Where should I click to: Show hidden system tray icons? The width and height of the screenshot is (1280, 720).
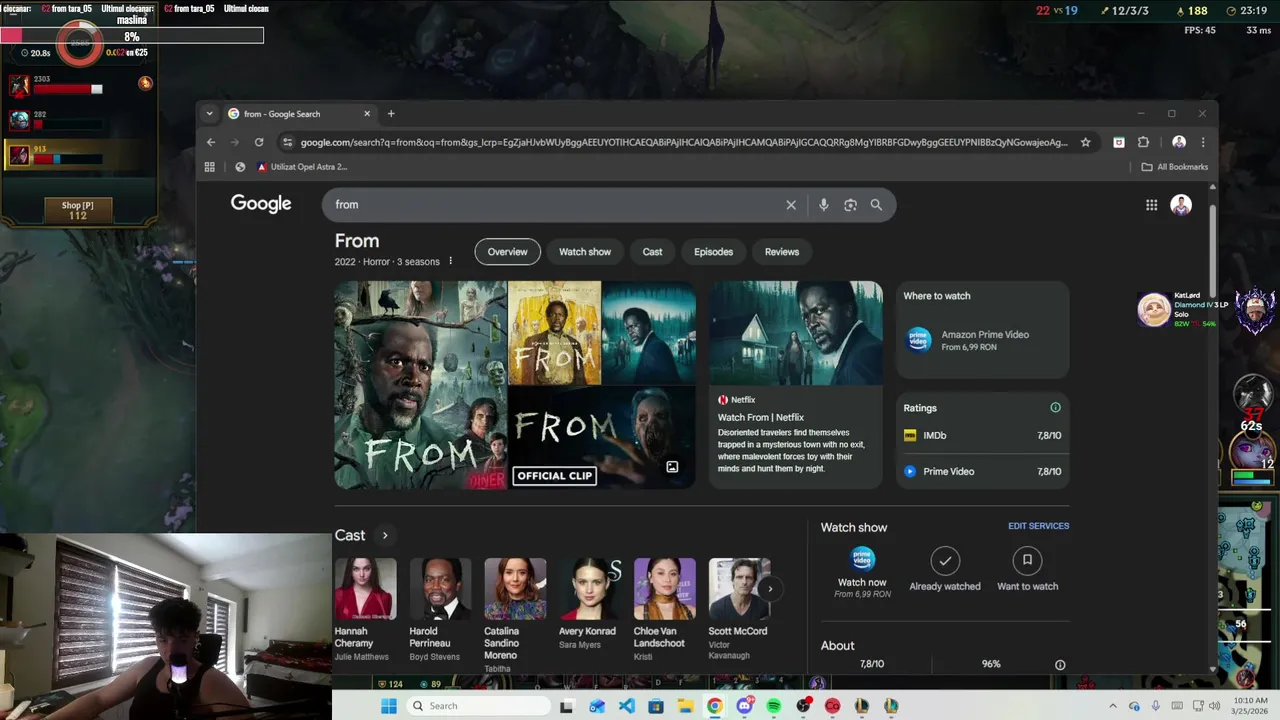click(x=1112, y=706)
